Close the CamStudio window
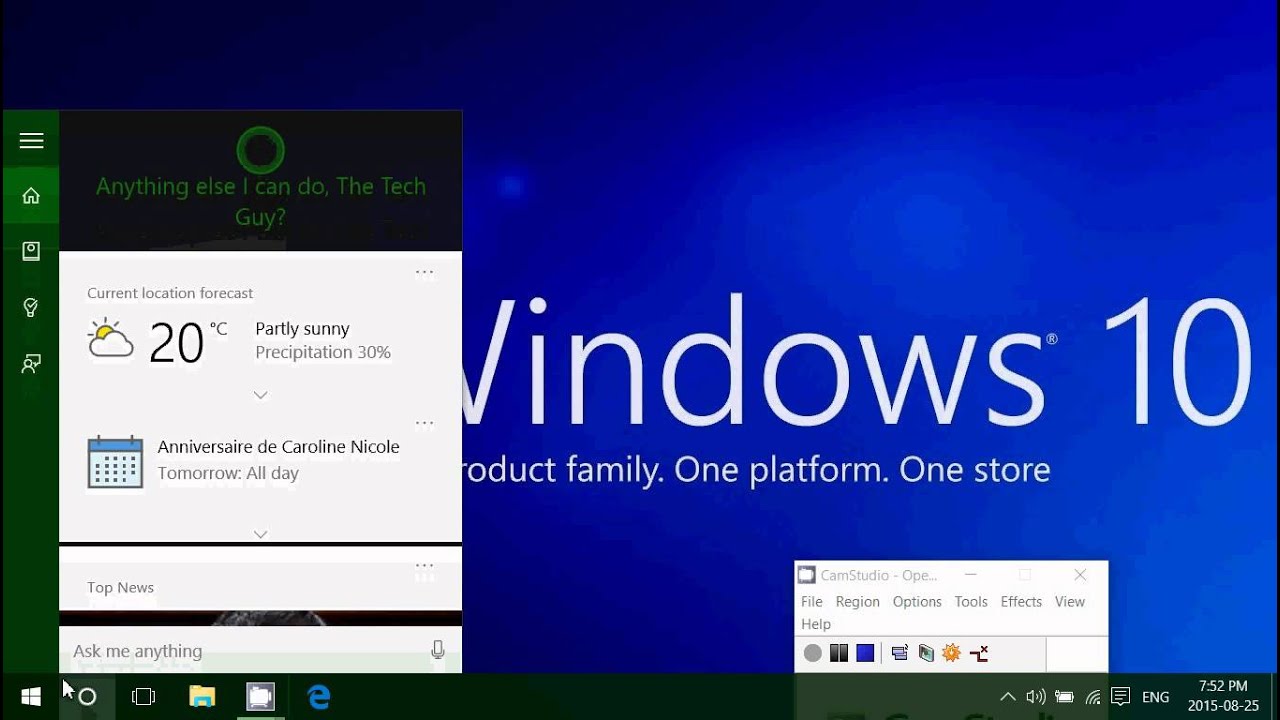The image size is (1280, 720). [1080, 575]
